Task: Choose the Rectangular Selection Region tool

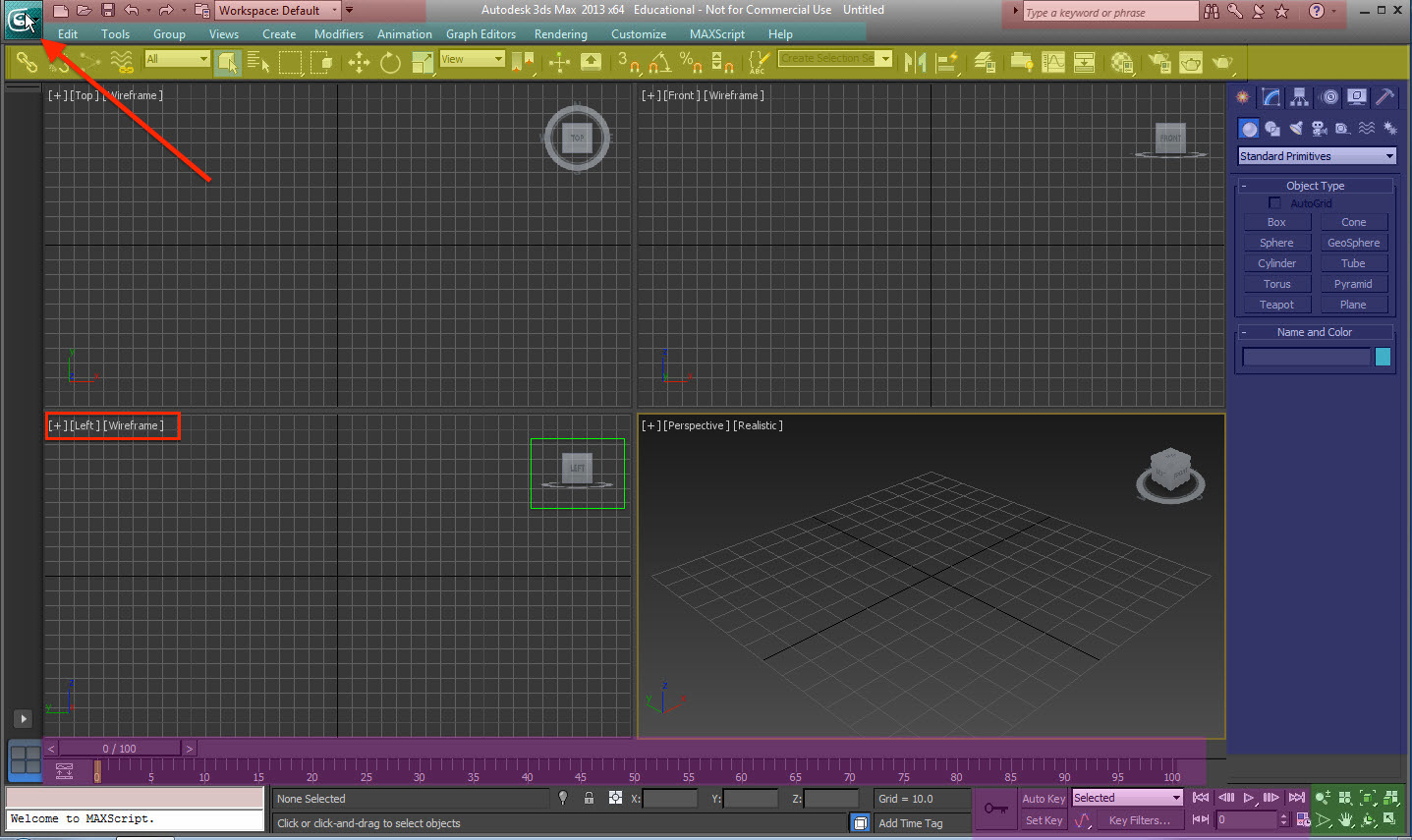Action: (x=290, y=63)
